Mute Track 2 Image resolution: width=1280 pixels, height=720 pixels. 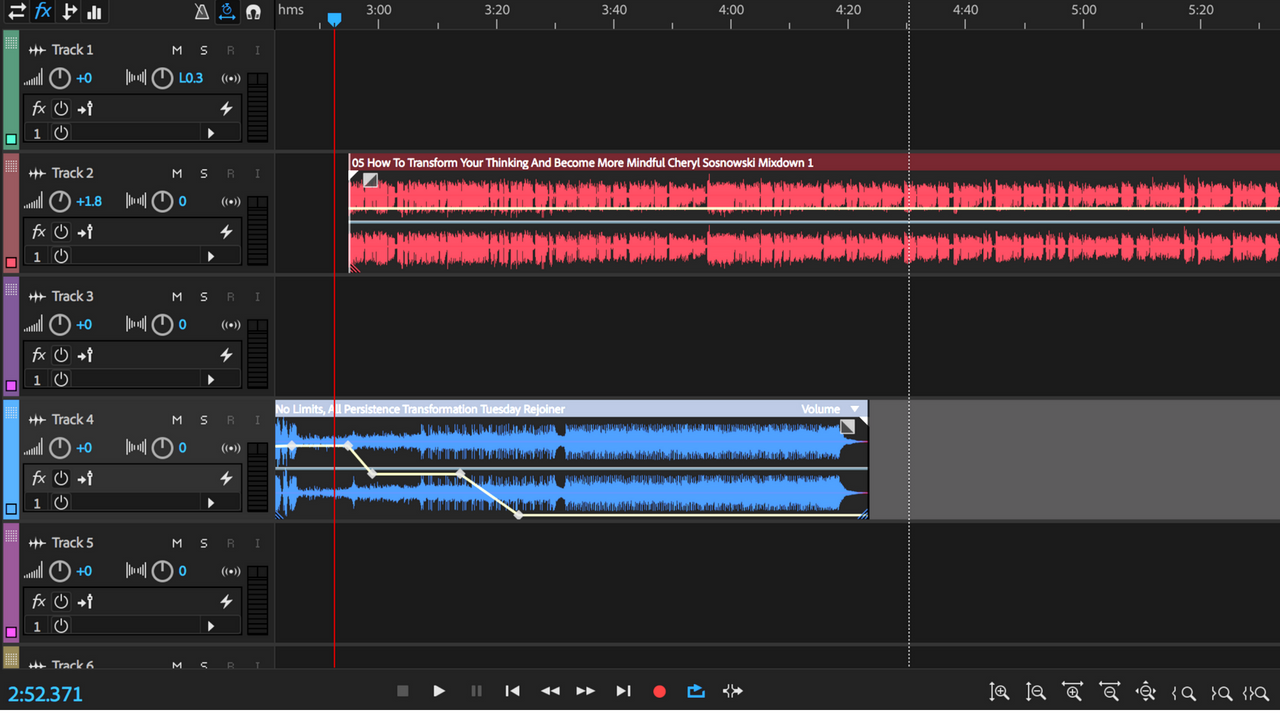177,173
